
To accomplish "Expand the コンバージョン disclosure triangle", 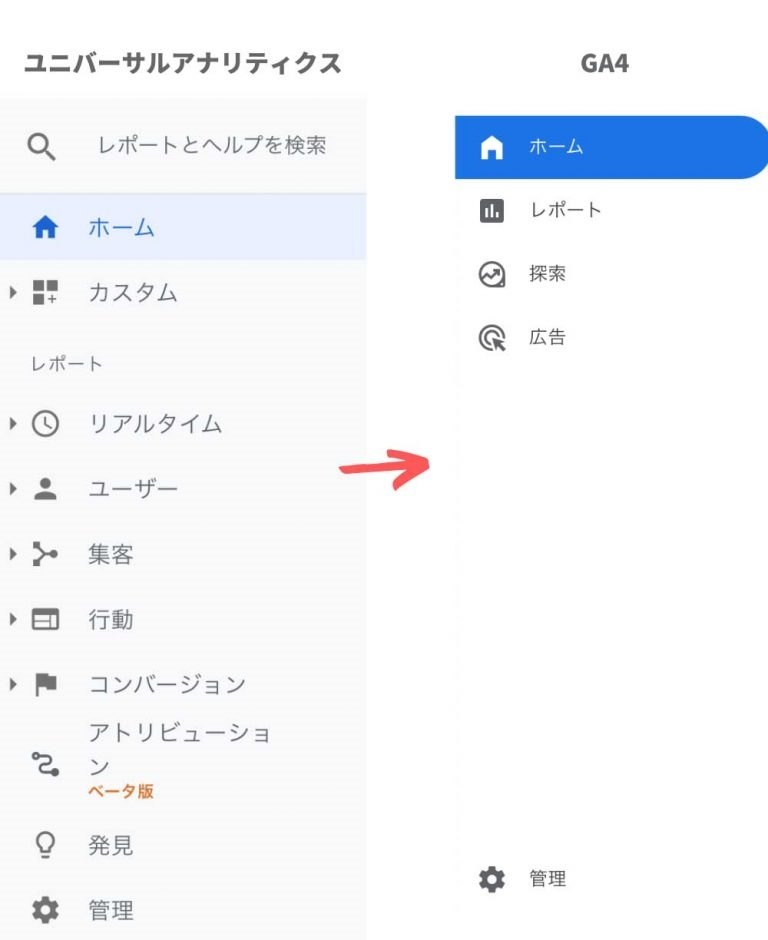I will click(13, 684).
